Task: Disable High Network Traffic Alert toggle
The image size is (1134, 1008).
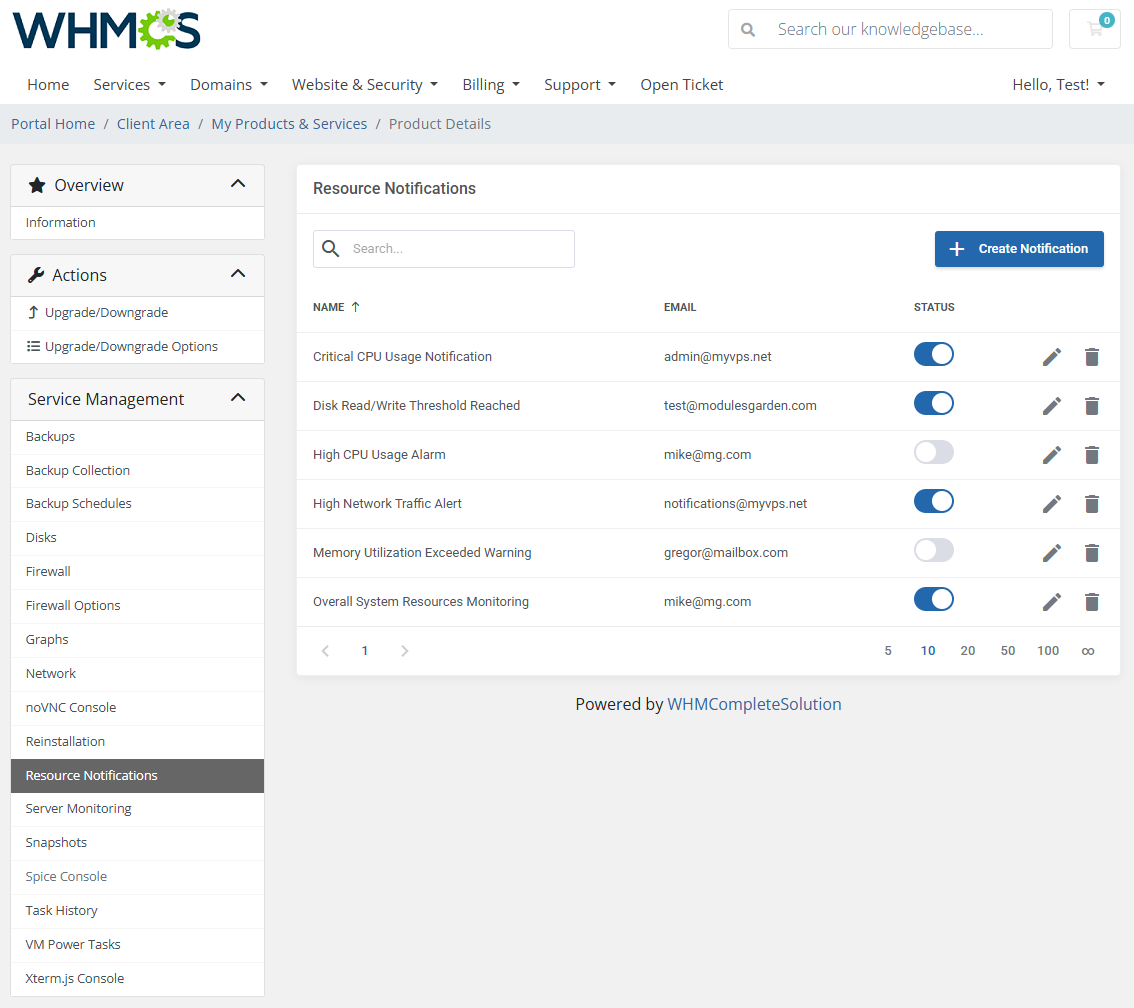Action: pyautogui.click(x=934, y=501)
